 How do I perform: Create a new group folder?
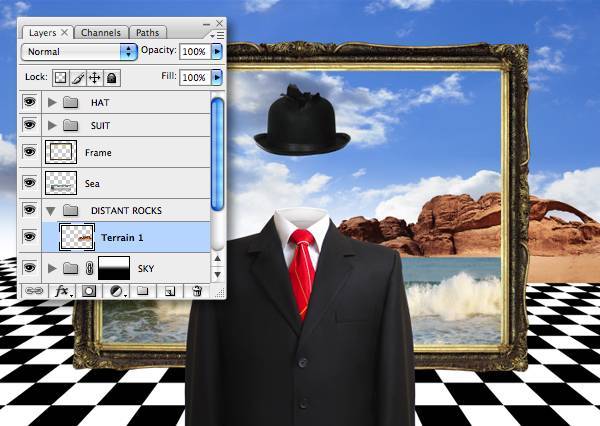tap(143, 291)
